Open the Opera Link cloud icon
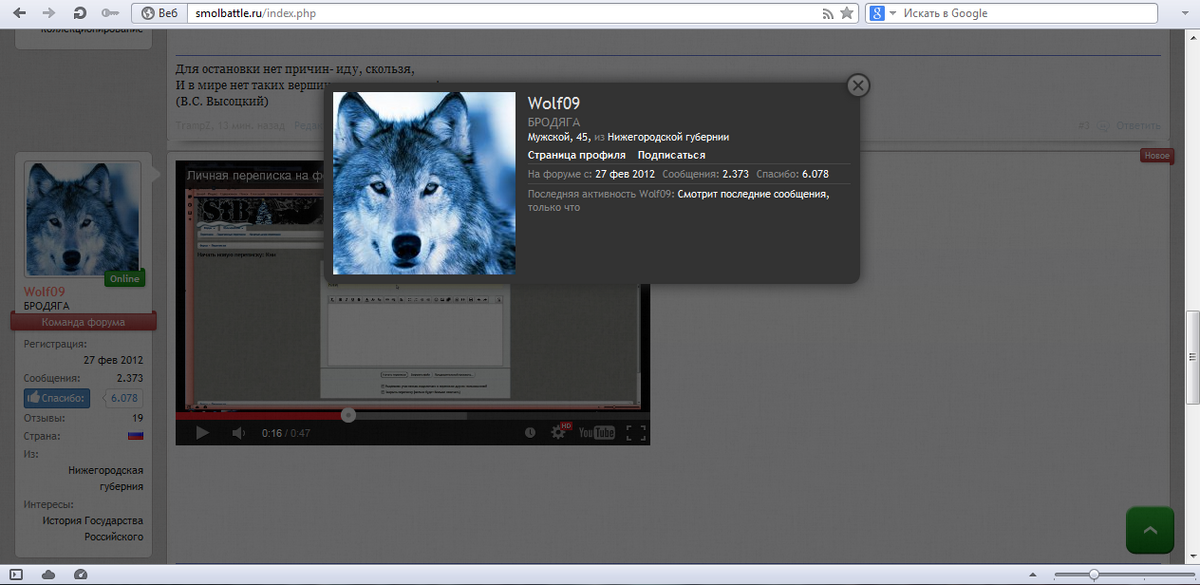The image size is (1200, 585). [48, 574]
